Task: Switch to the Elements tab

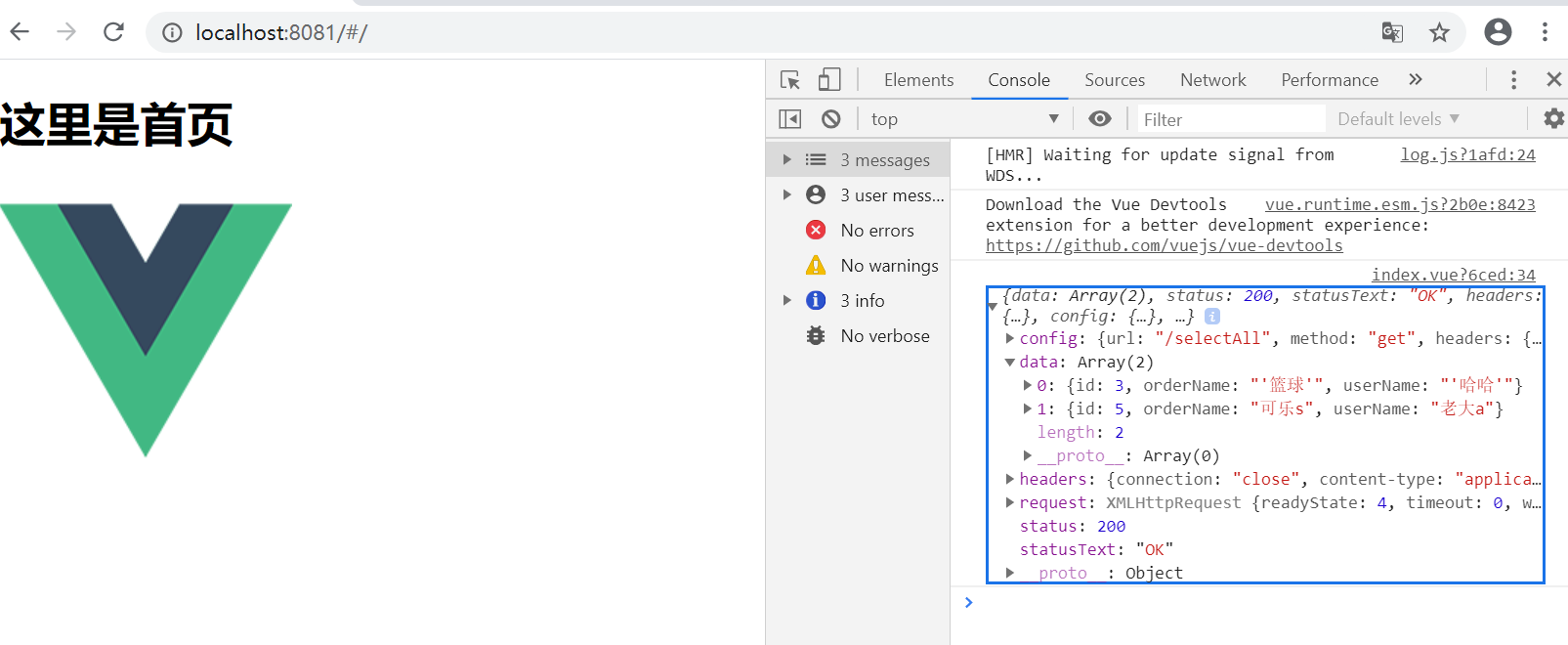Action: tap(918, 80)
